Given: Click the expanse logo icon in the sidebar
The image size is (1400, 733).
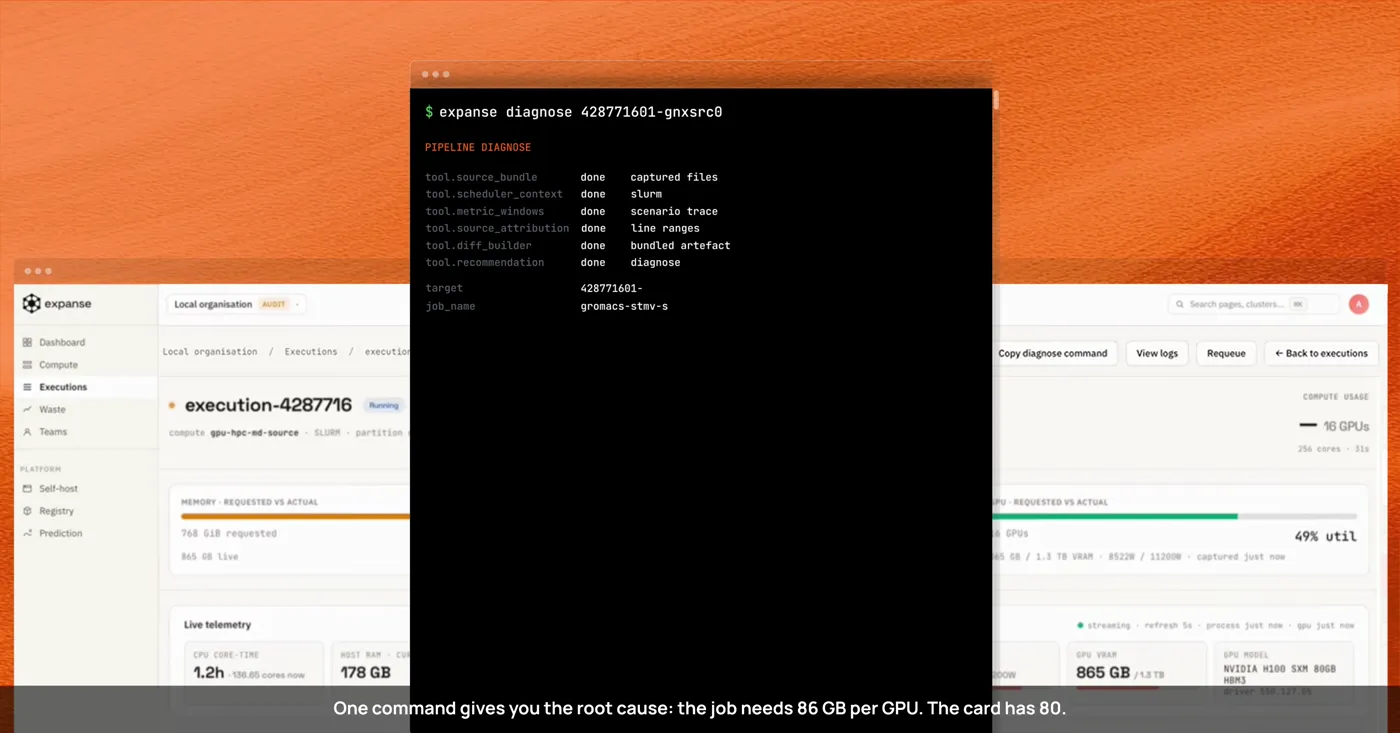Looking at the screenshot, I should (x=32, y=303).
